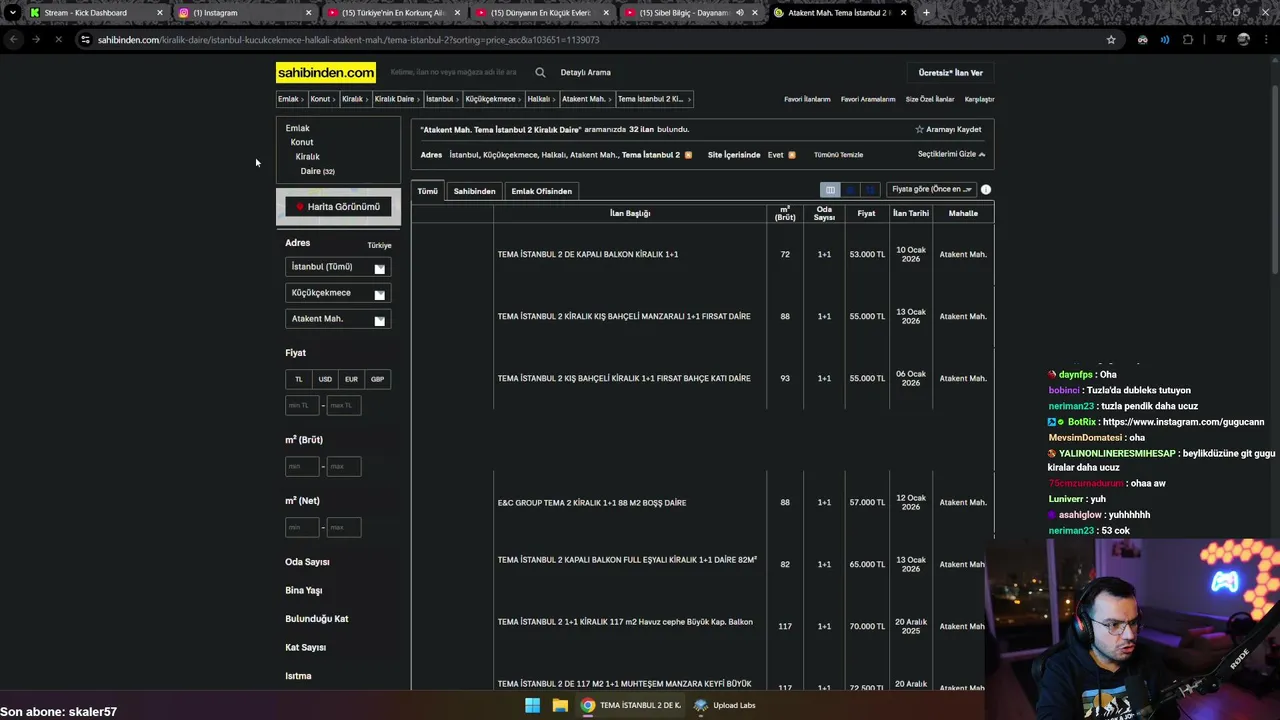Open listing TEMA İSTANBUL 2 DE KAPALI BALKON KİRALIK 1+1
This screenshot has height=720, width=1280.
588,254
